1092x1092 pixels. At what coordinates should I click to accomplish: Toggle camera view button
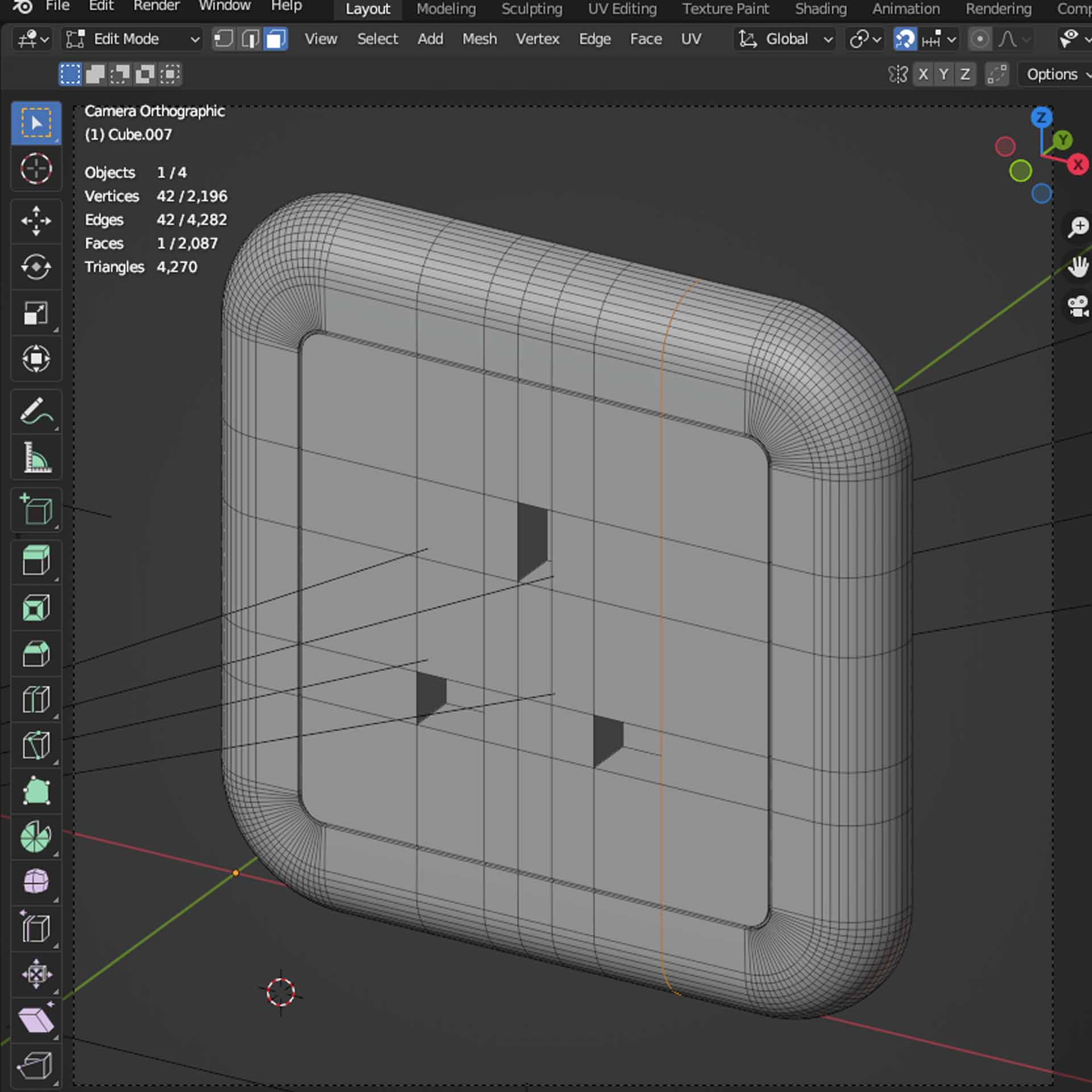(1077, 307)
